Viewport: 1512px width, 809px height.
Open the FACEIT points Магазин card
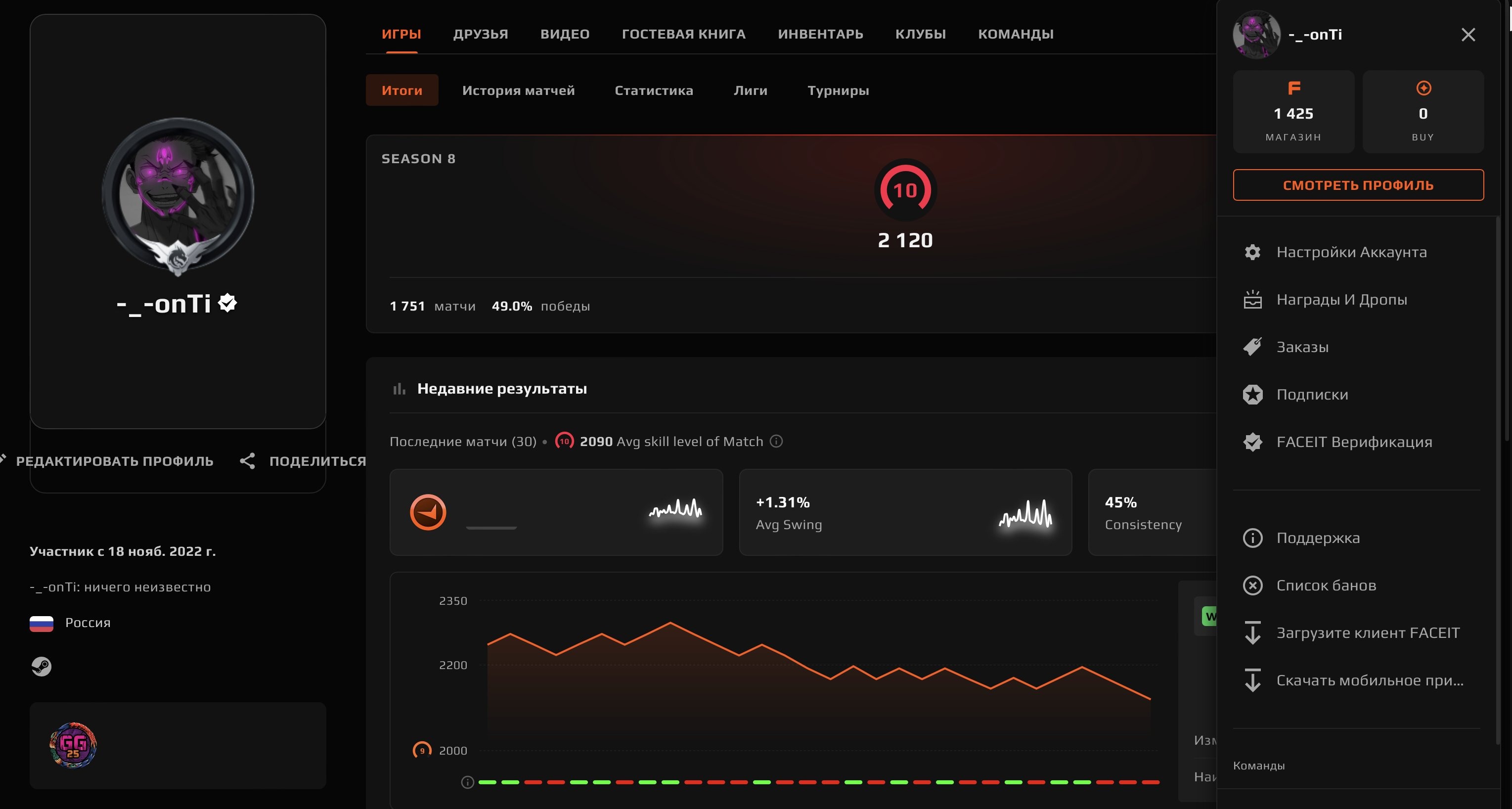1293,112
